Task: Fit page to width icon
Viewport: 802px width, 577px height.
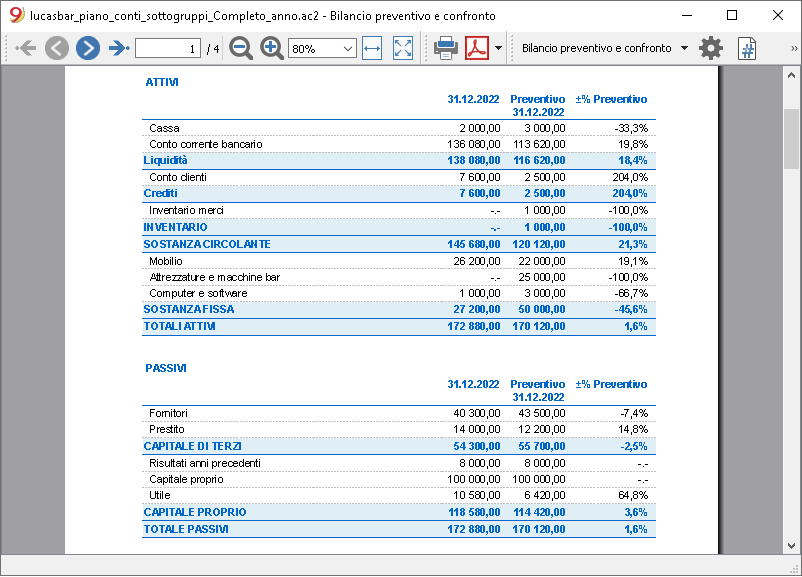Action: click(x=372, y=49)
